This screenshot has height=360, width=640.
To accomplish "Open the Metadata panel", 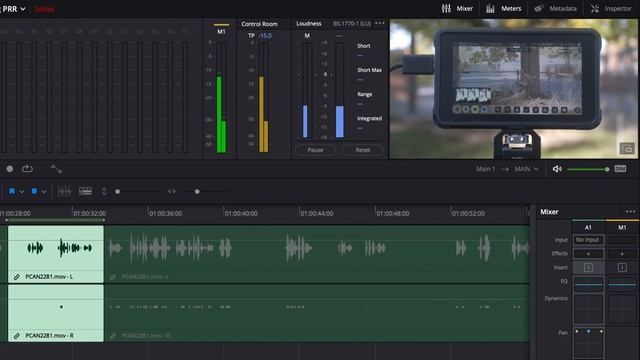I will 556,9.
